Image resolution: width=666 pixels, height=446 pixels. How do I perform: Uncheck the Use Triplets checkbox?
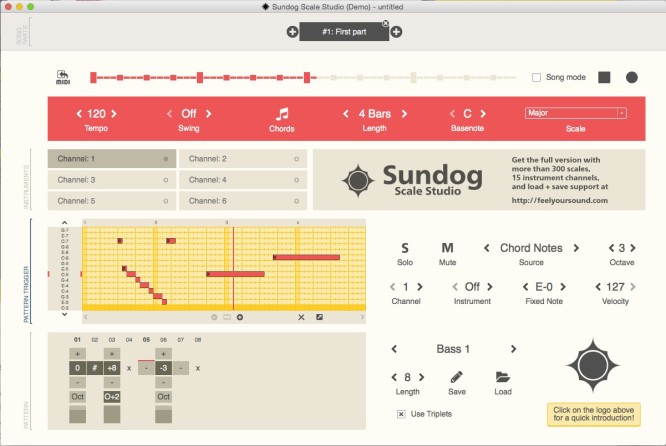(401, 414)
